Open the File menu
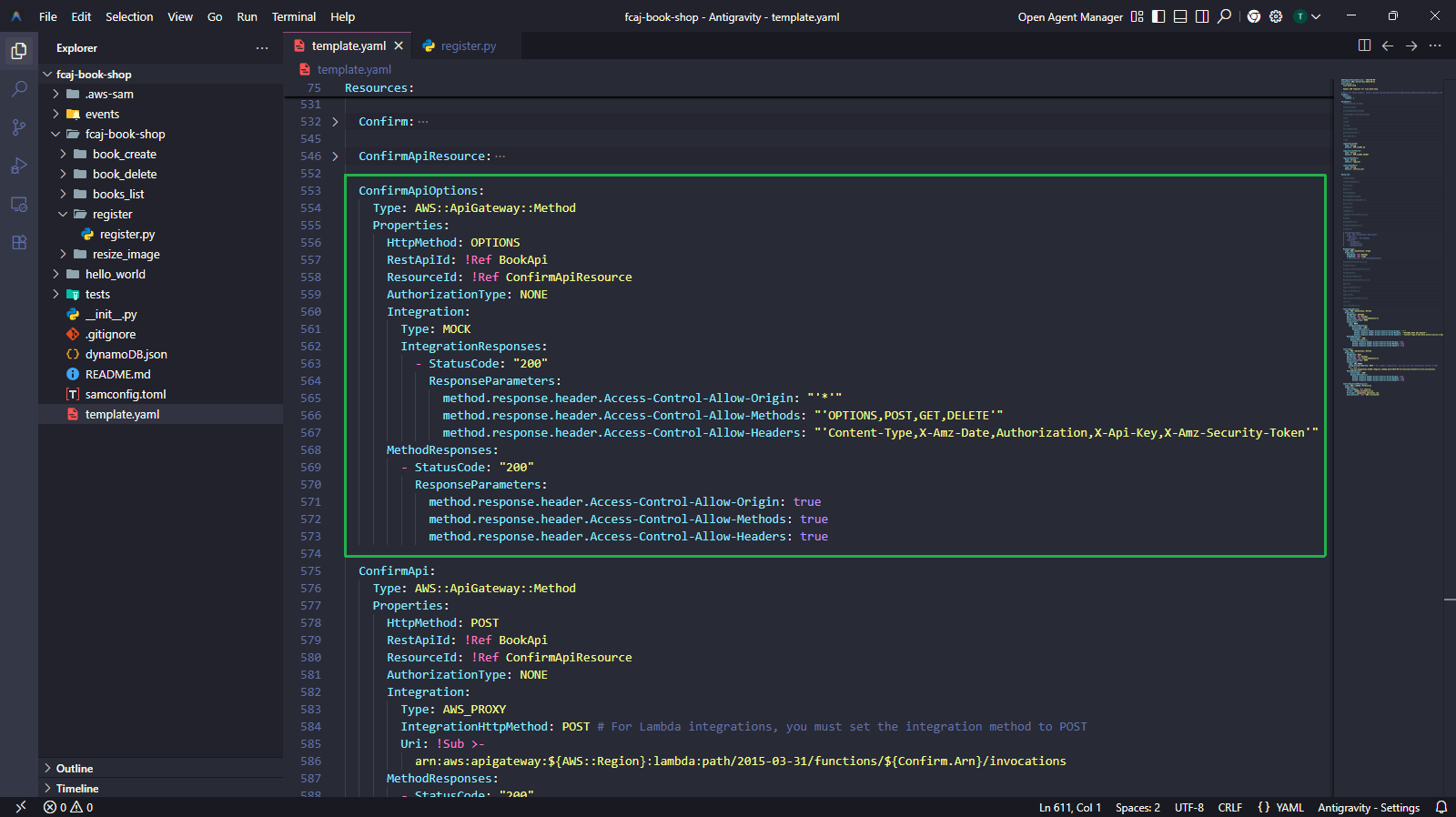The width and height of the screenshot is (1456, 817). click(x=48, y=16)
